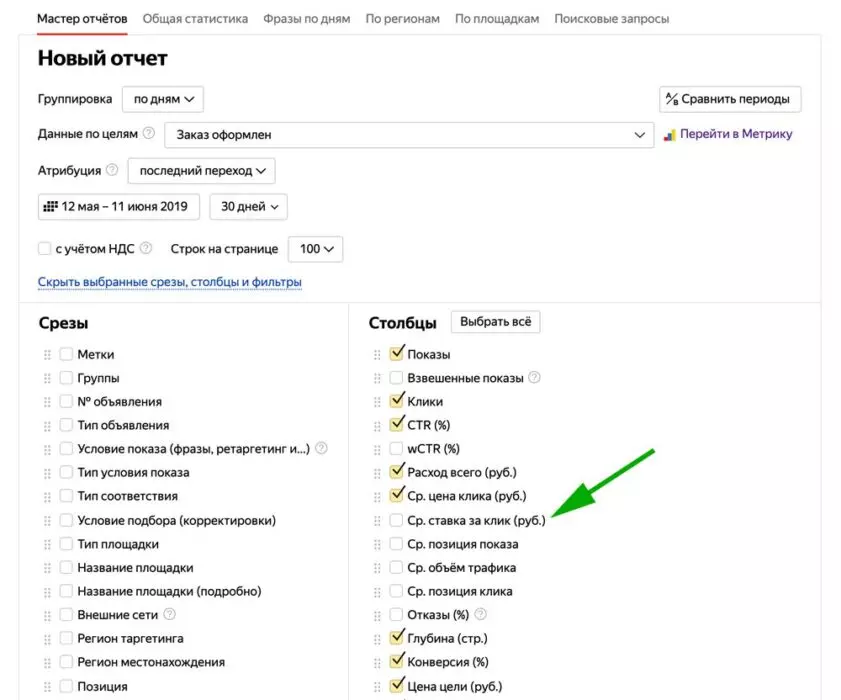Click help icon next to с учётом НДС
Image resolution: width=841 pixels, height=700 pixels.
coord(145,248)
